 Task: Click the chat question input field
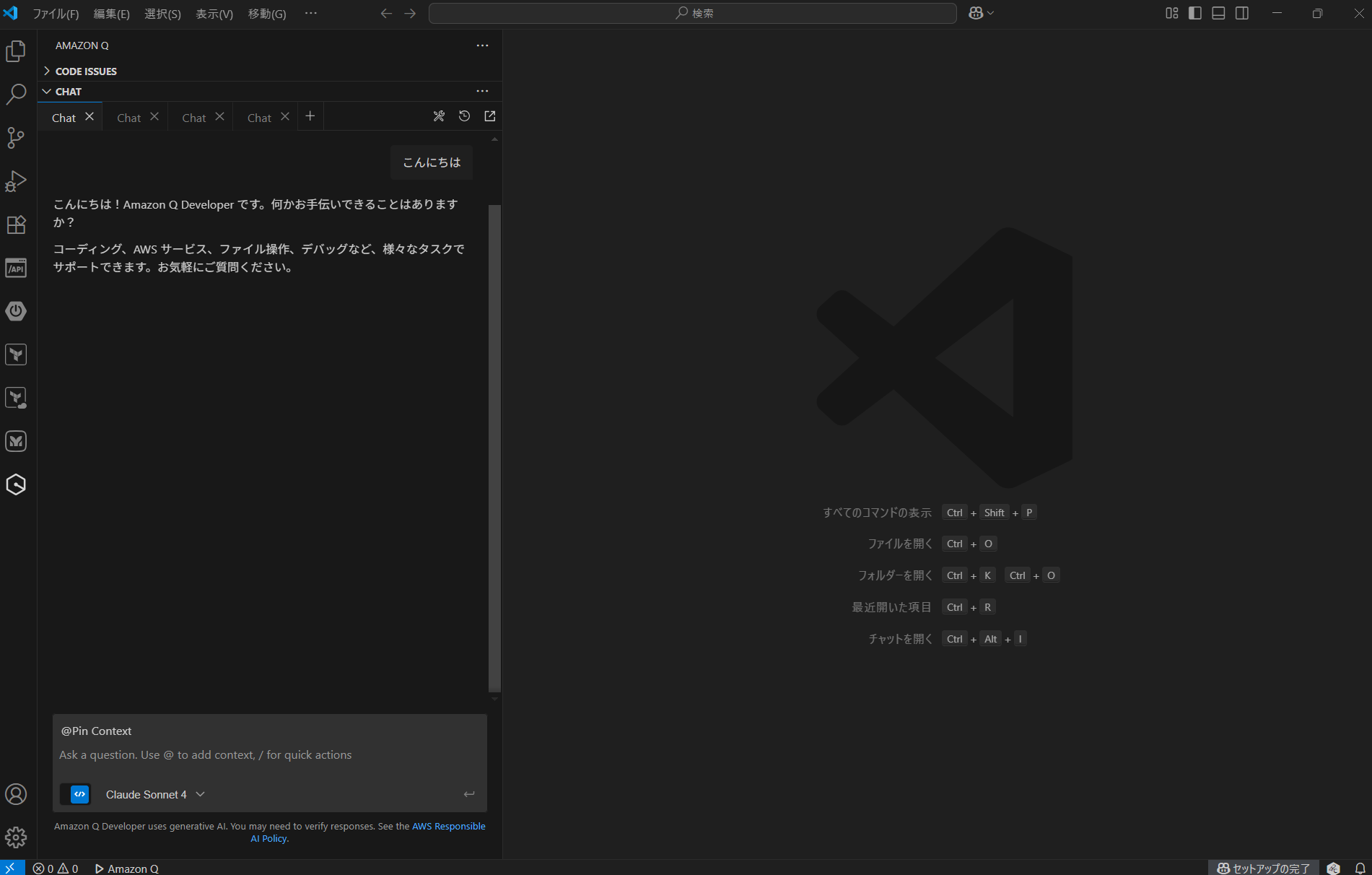pyautogui.click(x=269, y=755)
